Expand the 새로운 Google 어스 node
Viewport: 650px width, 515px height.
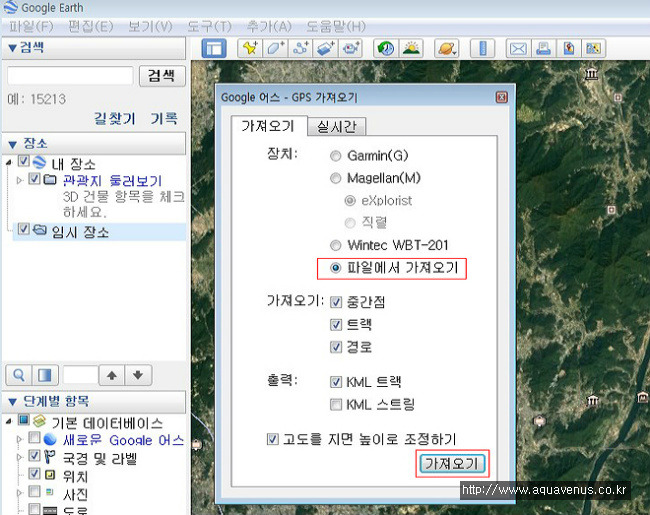(x=19, y=439)
